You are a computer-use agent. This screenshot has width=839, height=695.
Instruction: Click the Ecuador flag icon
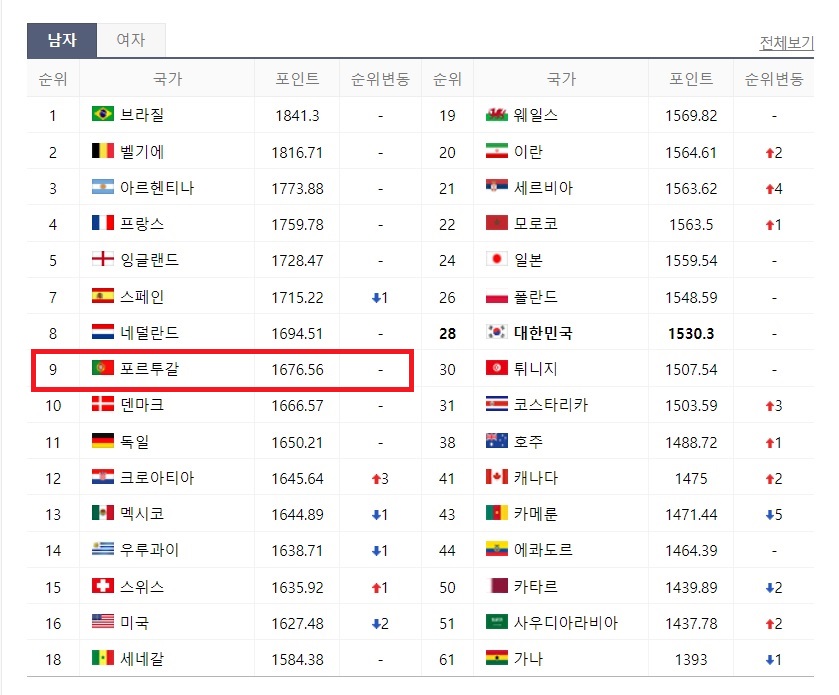[x=497, y=549]
